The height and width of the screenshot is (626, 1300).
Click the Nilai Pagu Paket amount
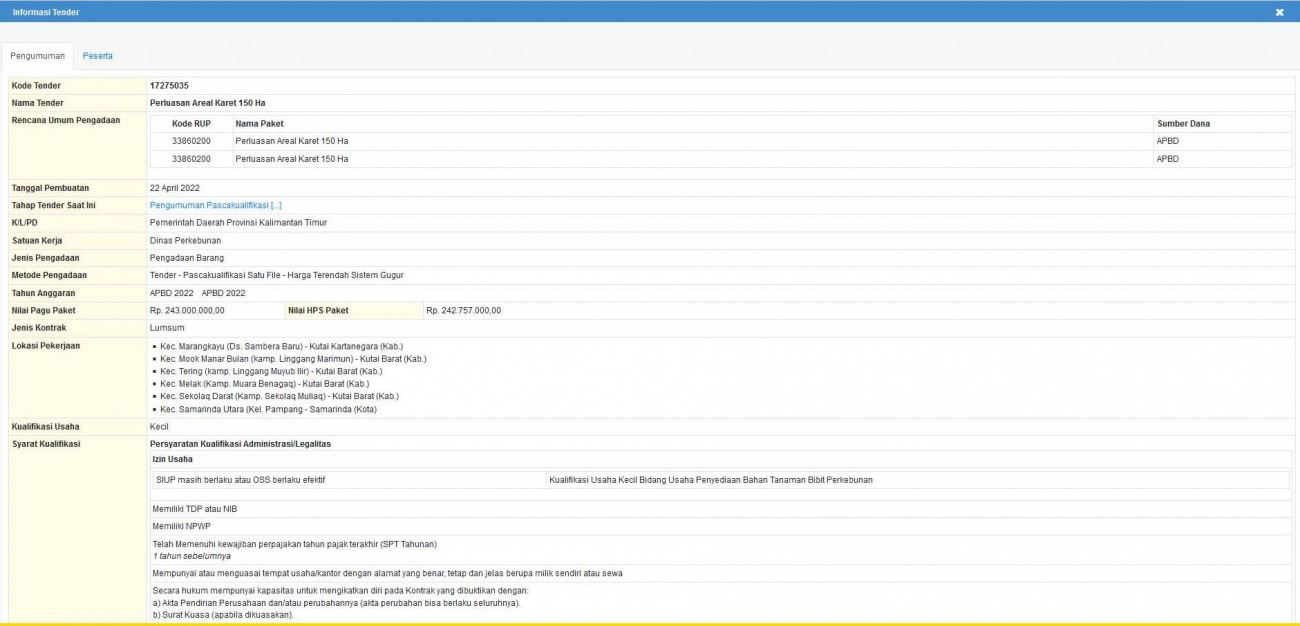click(x=187, y=311)
